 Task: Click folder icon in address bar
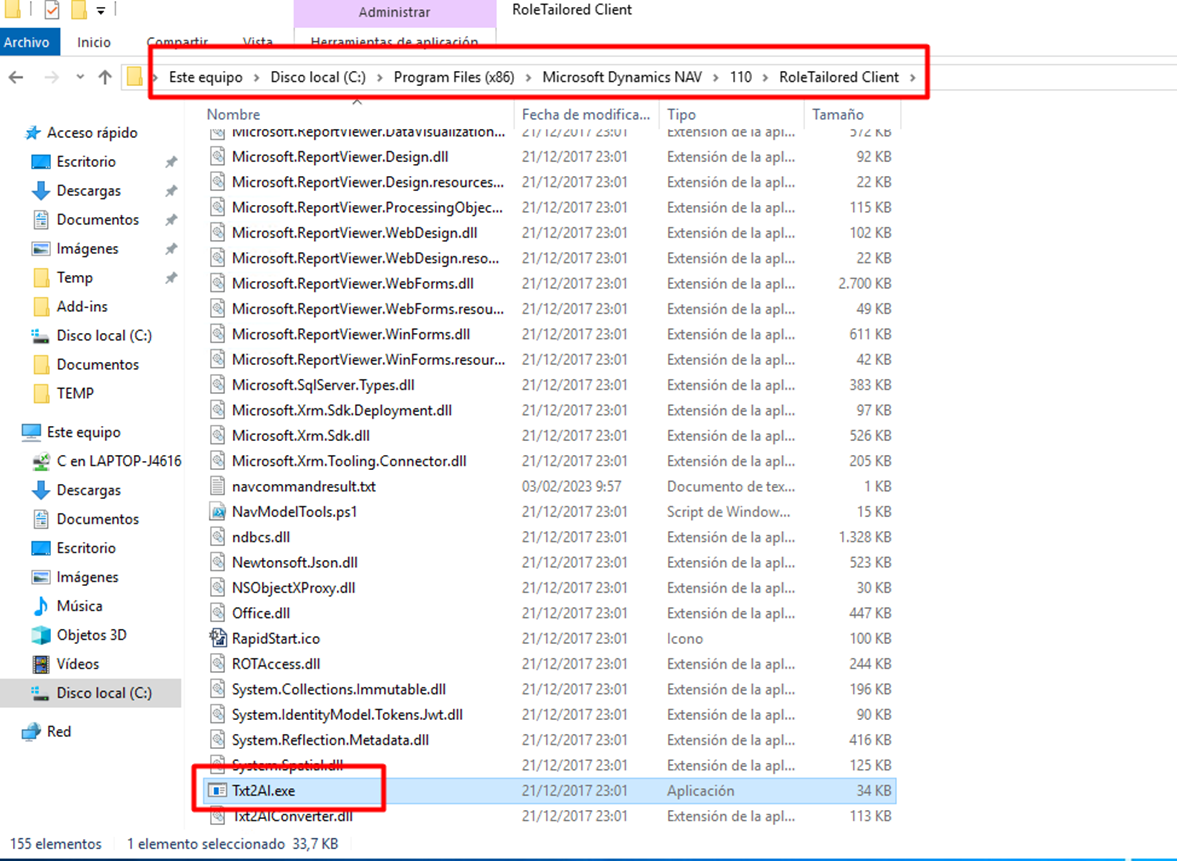point(134,77)
